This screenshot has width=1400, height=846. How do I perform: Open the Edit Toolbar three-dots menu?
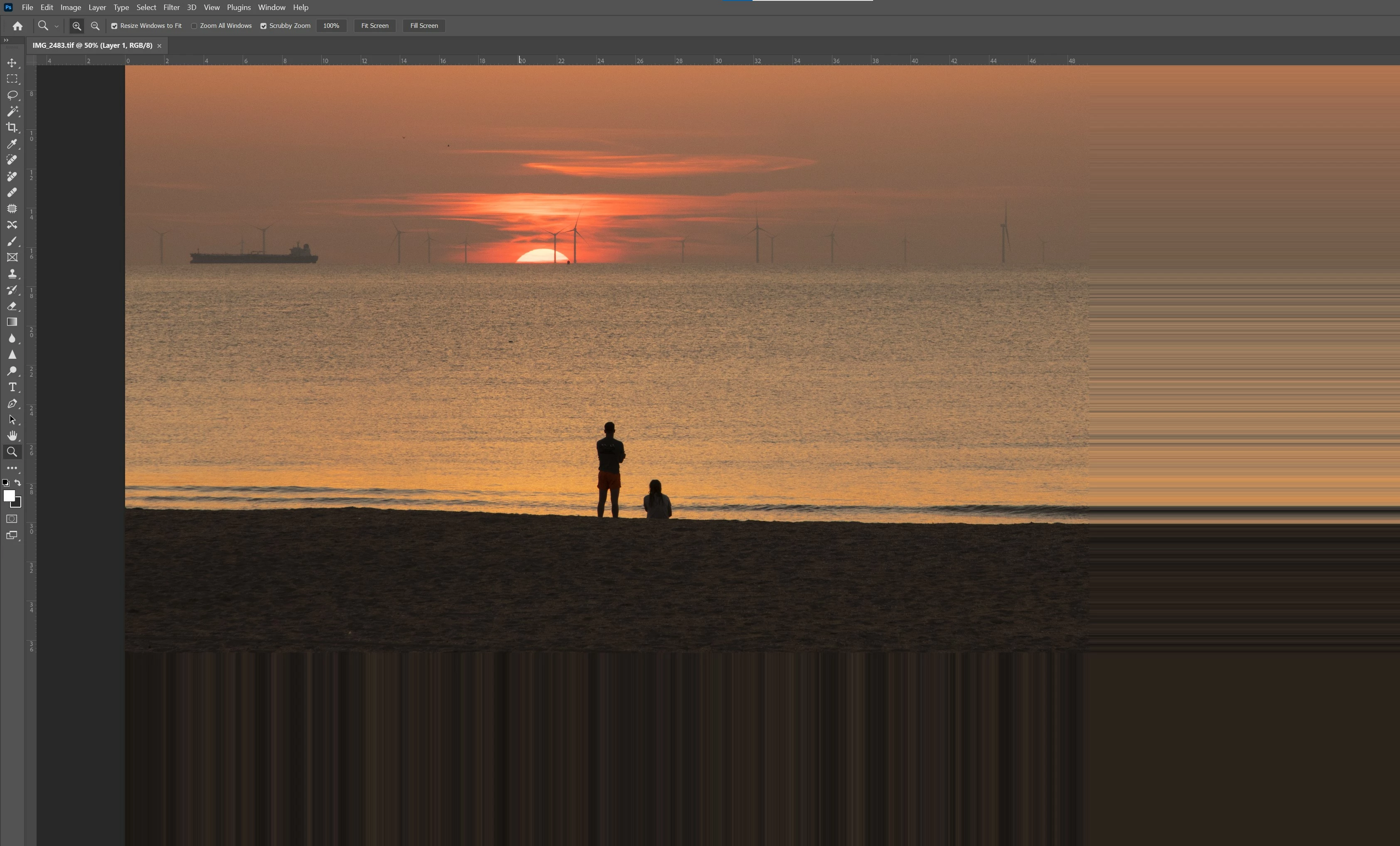(12, 468)
